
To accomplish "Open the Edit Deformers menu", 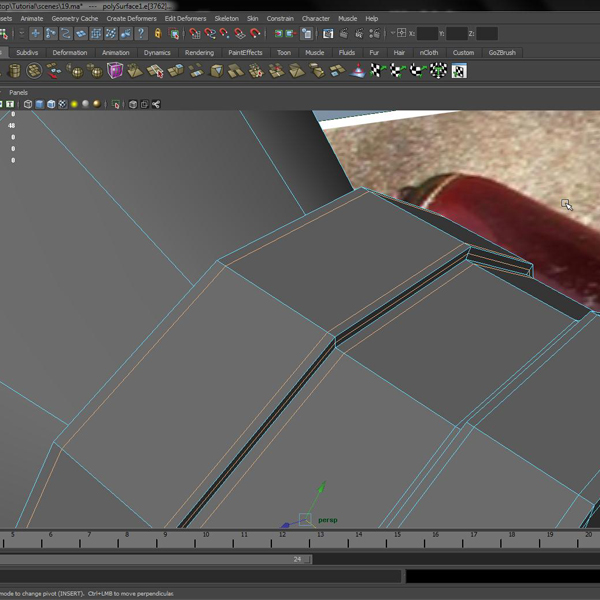I will pyautogui.click(x=185, y=18).
